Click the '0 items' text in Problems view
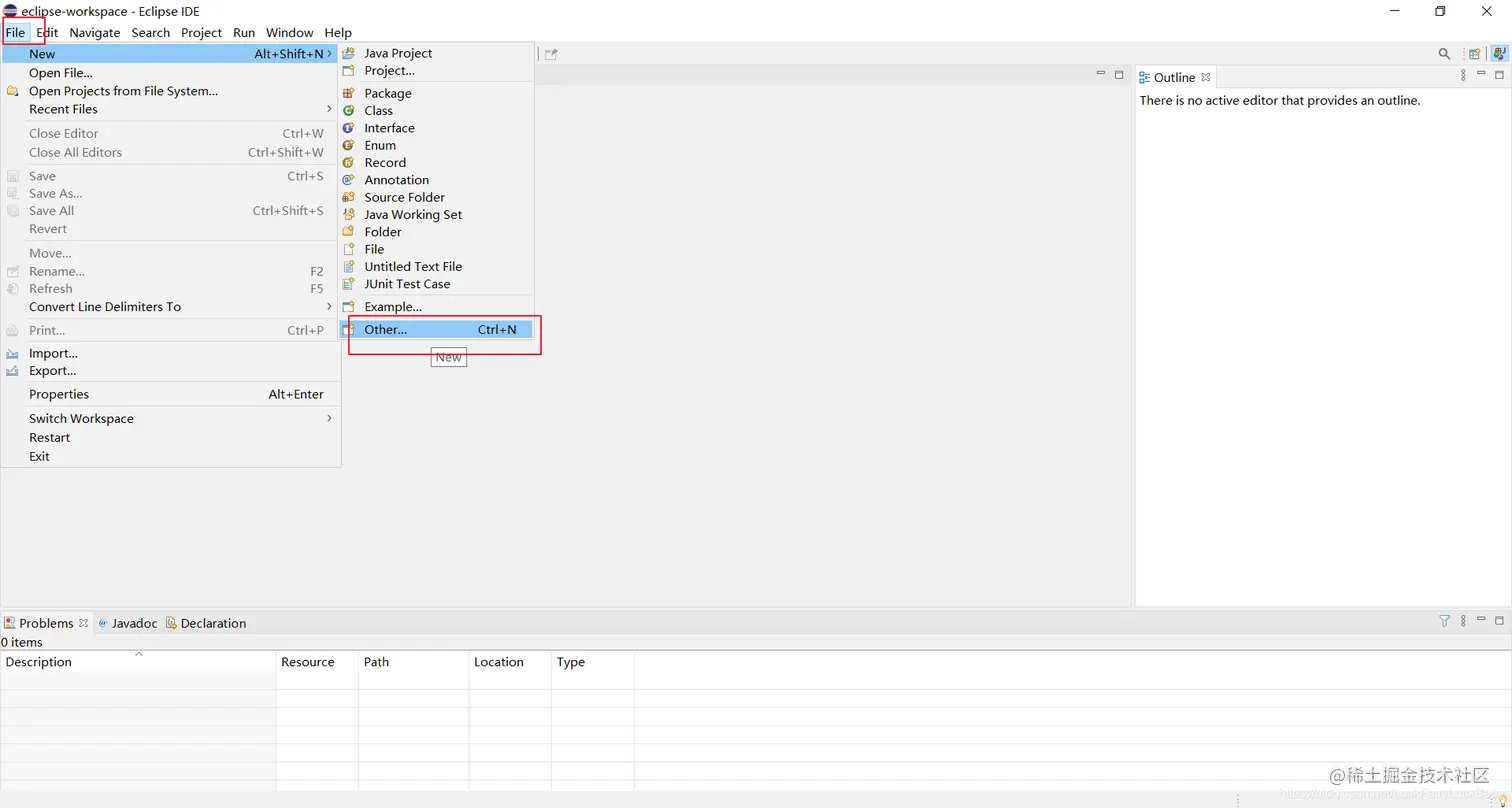Viewport: 1512px width, 808px height. 21,642
